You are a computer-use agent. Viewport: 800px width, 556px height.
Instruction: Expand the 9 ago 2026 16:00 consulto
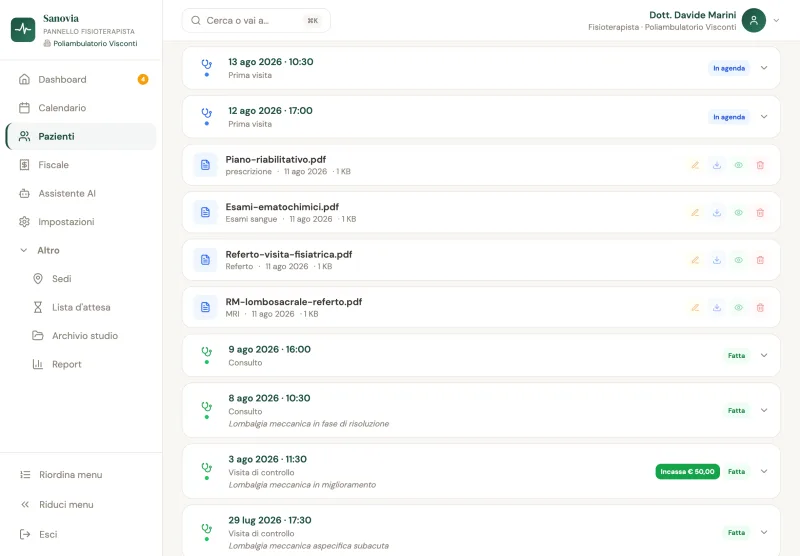[x=764, y=356]
